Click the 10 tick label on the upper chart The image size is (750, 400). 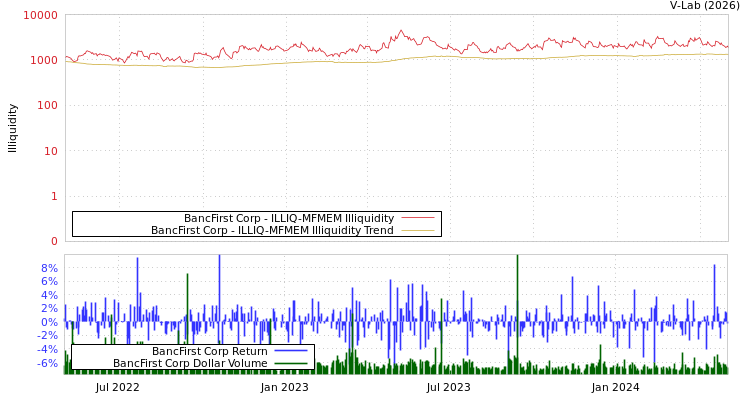pos(50,151)
